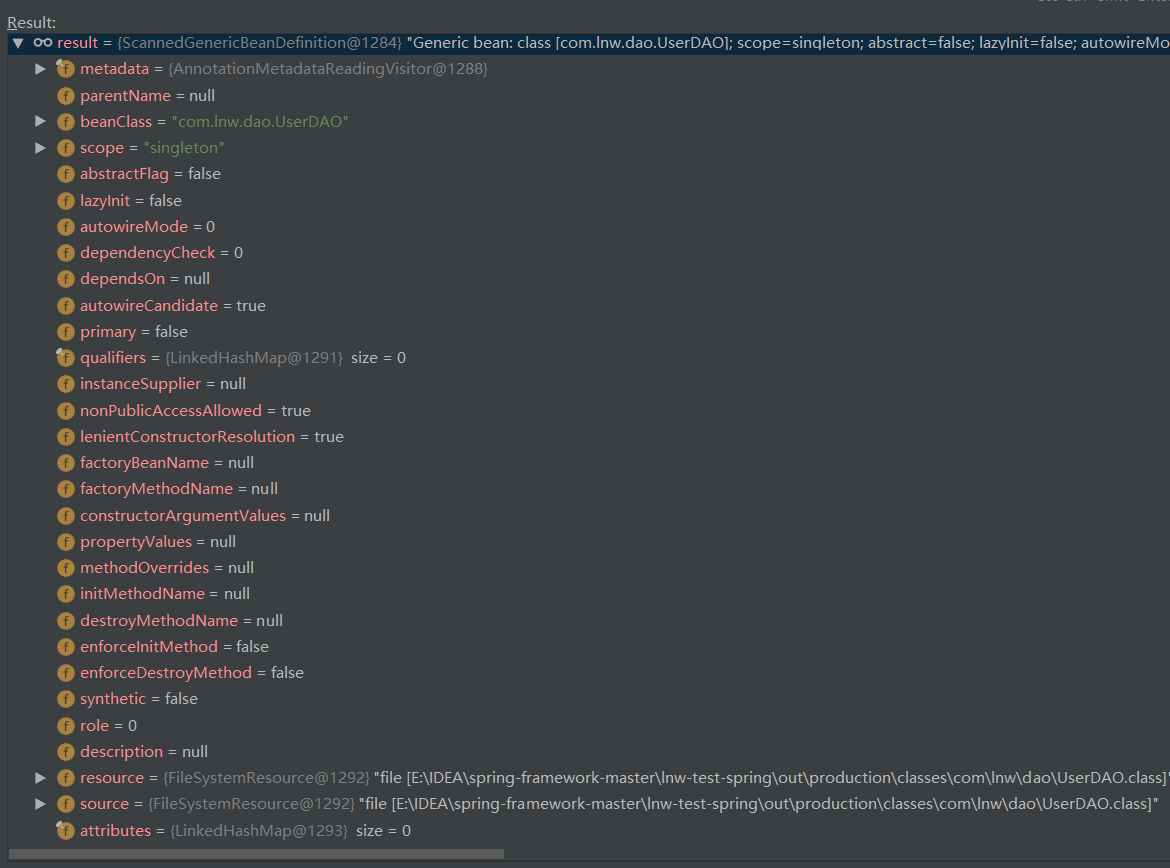
Task: Expand the source field arrow
Action: pos(40,804)
